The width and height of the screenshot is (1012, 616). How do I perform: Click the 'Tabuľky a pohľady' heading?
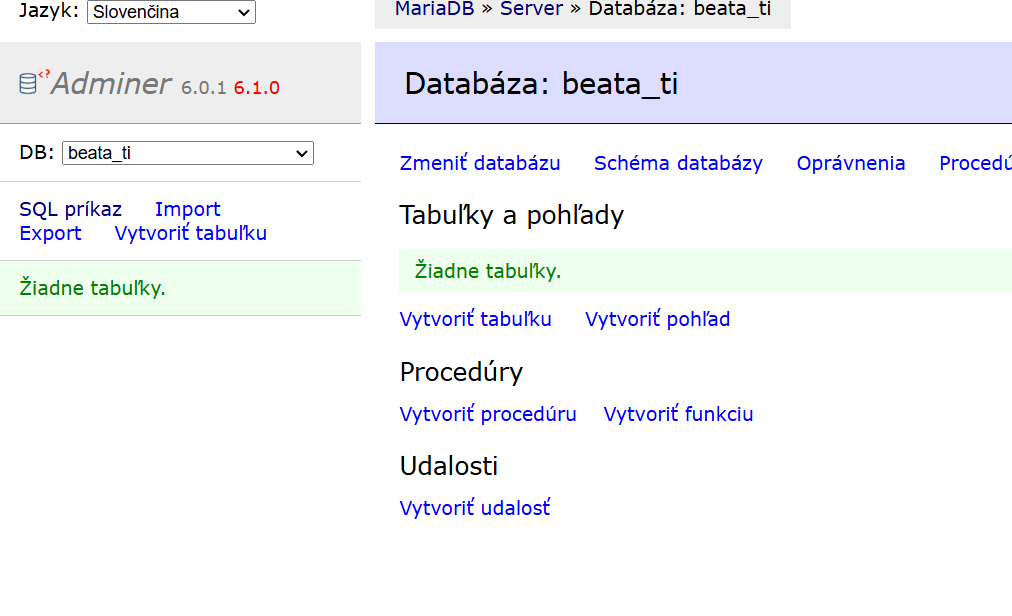pyautogui.click(x=512, y=215)
